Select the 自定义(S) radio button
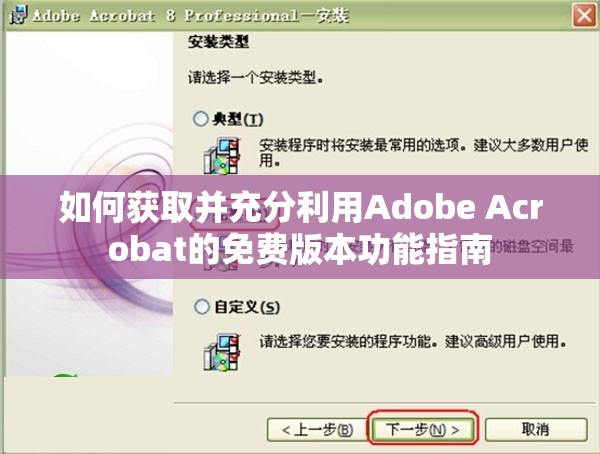 202,307
